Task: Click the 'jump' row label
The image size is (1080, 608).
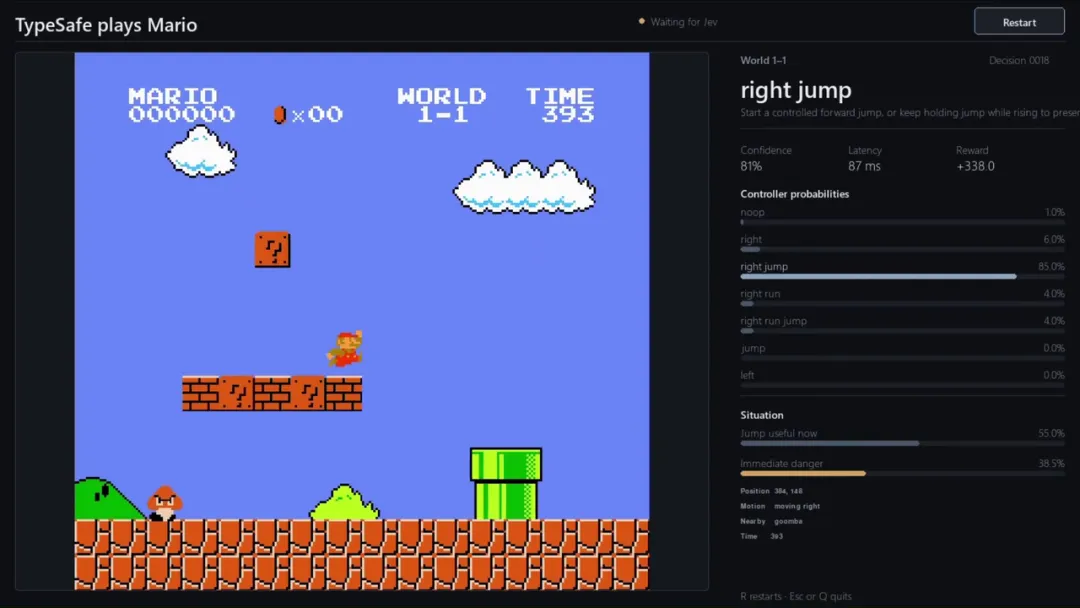Action: click(x=753, y=348)
